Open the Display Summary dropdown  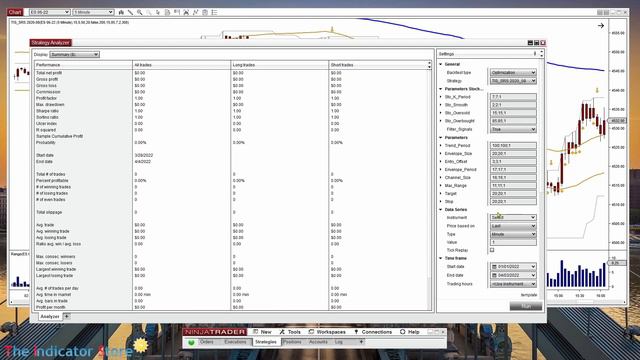point(74,54)
